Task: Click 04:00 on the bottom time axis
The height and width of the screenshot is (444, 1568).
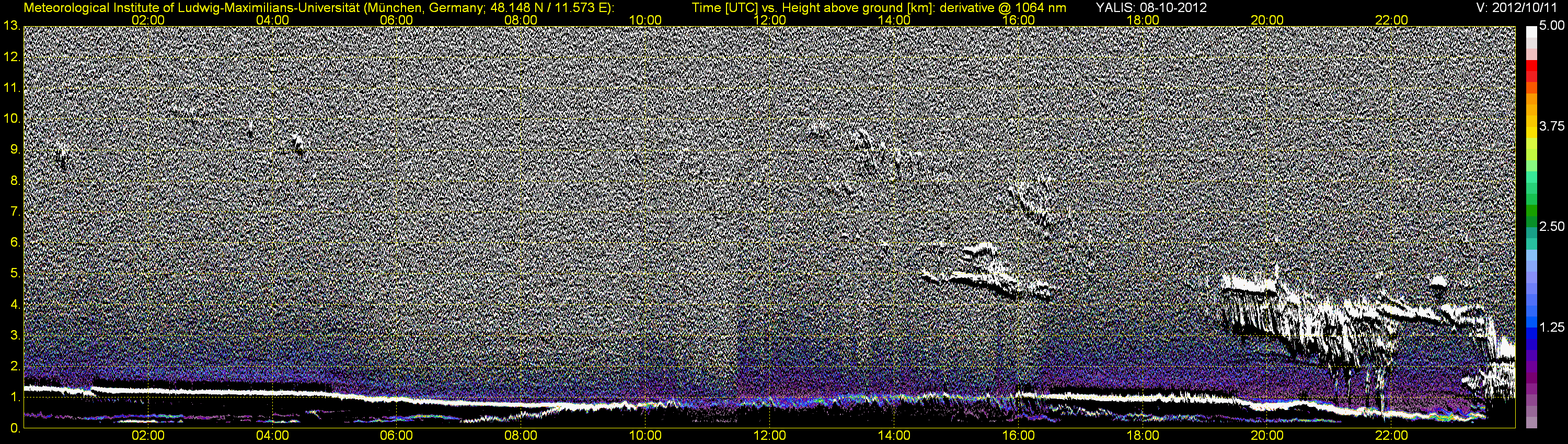Action: click(x=272, y=436)
